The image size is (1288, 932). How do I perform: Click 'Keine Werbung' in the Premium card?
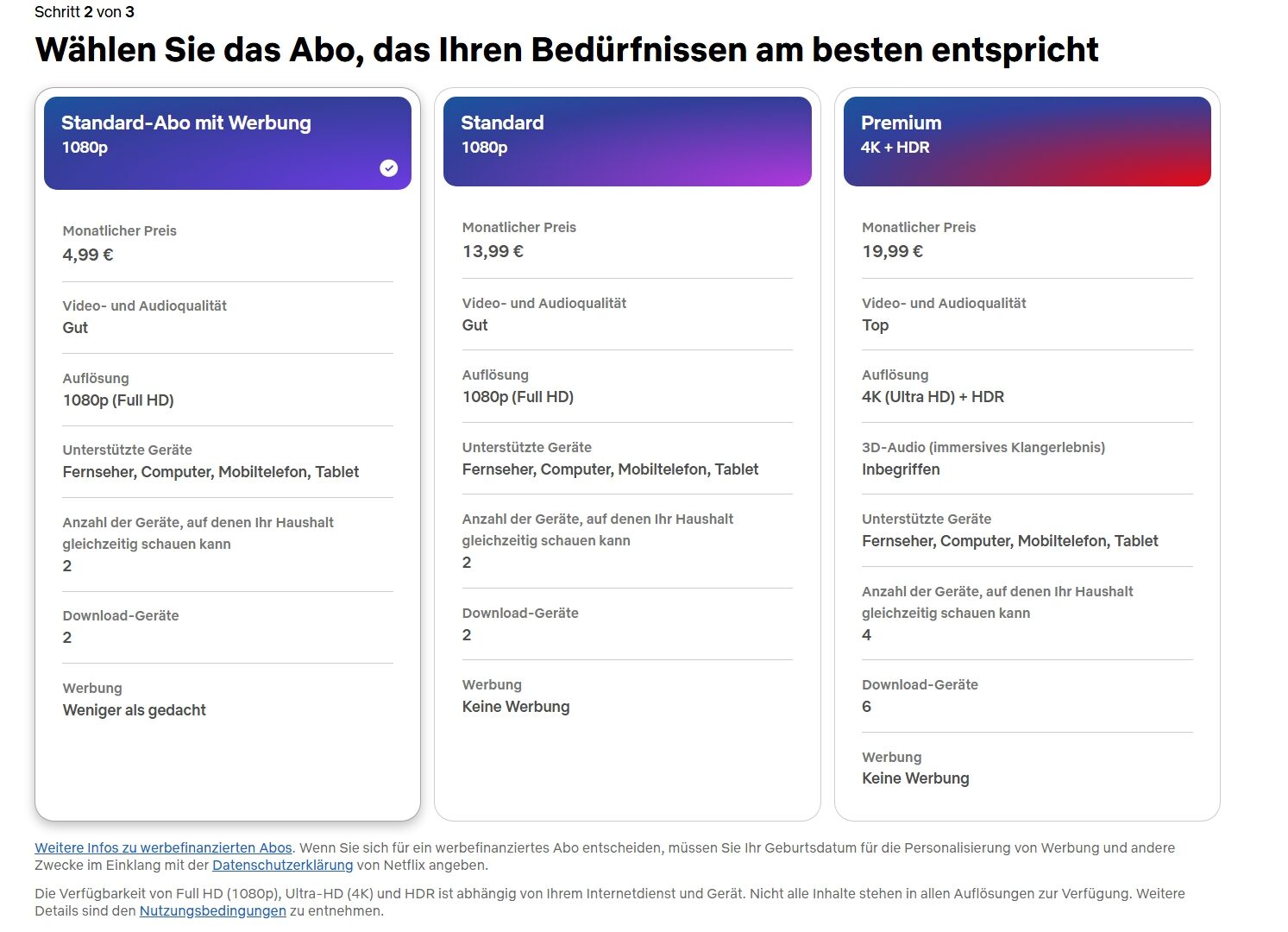coord(915,778)
